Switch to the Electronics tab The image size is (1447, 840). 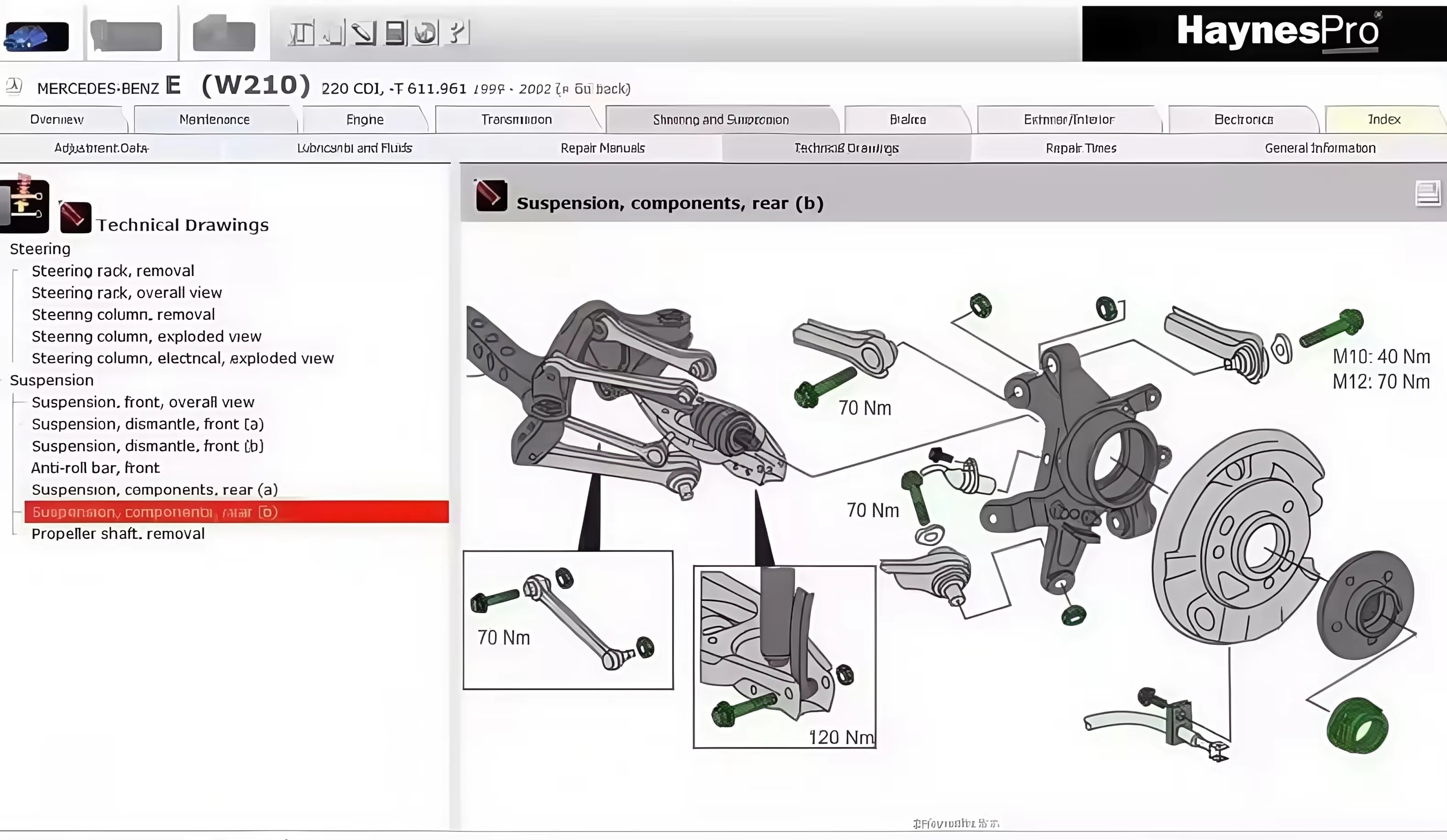pyautogui.click(x=1244, y=119)
